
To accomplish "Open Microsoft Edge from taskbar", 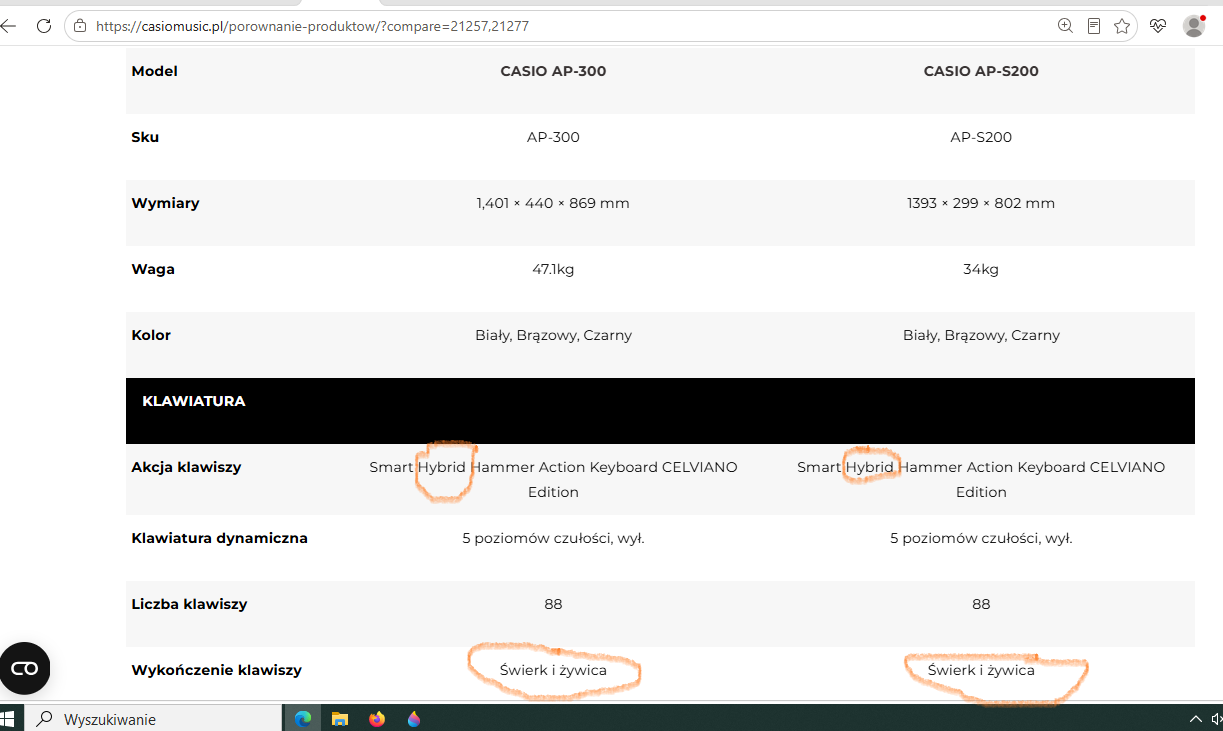I will click(302, 718).
